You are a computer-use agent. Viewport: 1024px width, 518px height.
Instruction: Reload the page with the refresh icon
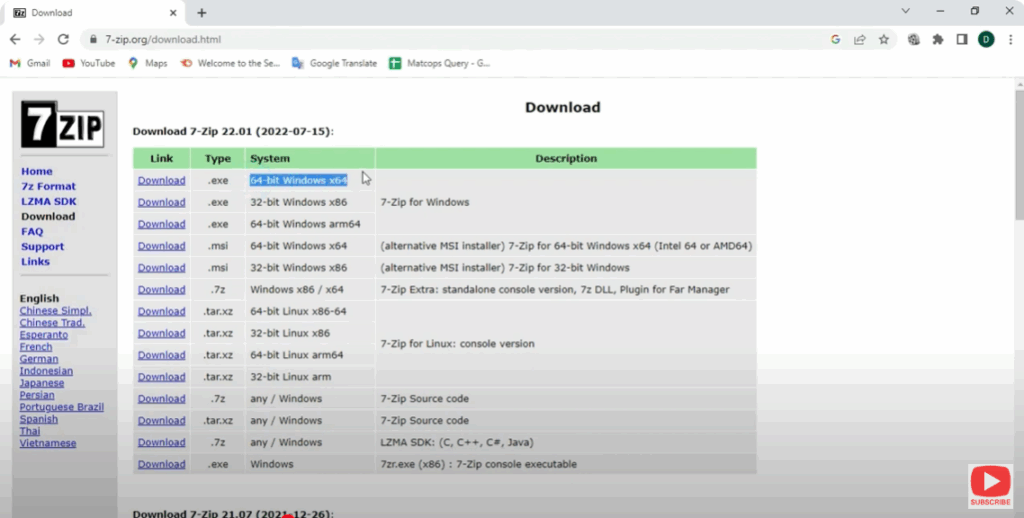(x=63, y=39)
